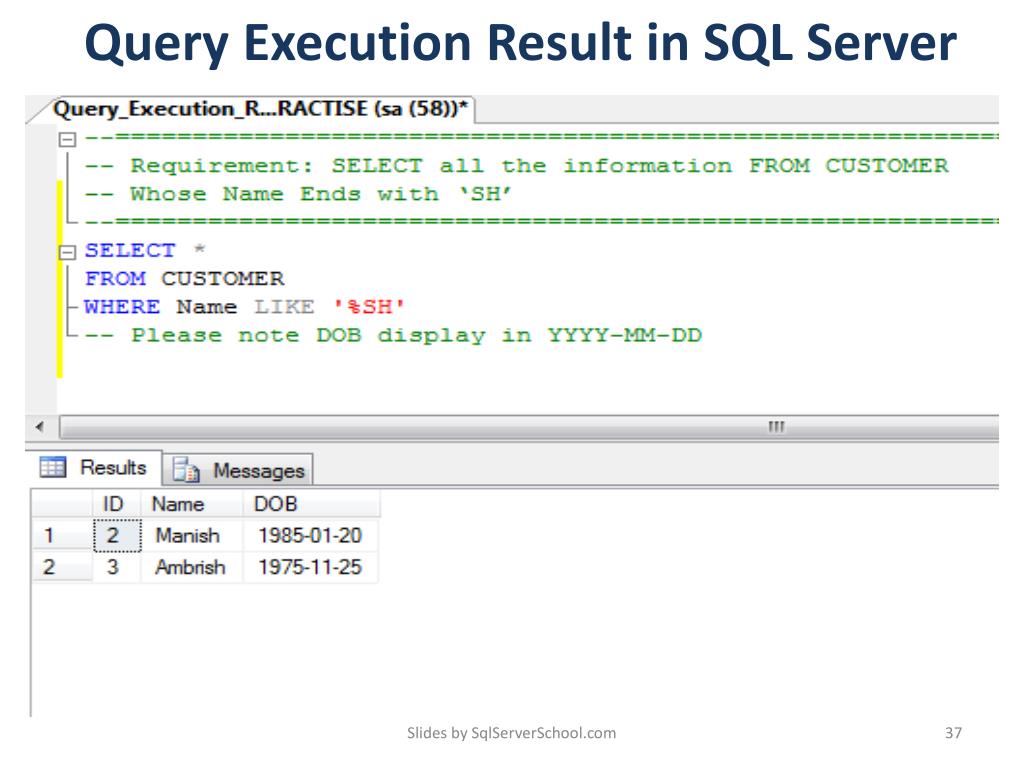Click the 1985-01-20 DOB cell
Image resolution: width=1024 pixels, height=768 pixels.
pyautogui.click(x=311, y=536)
